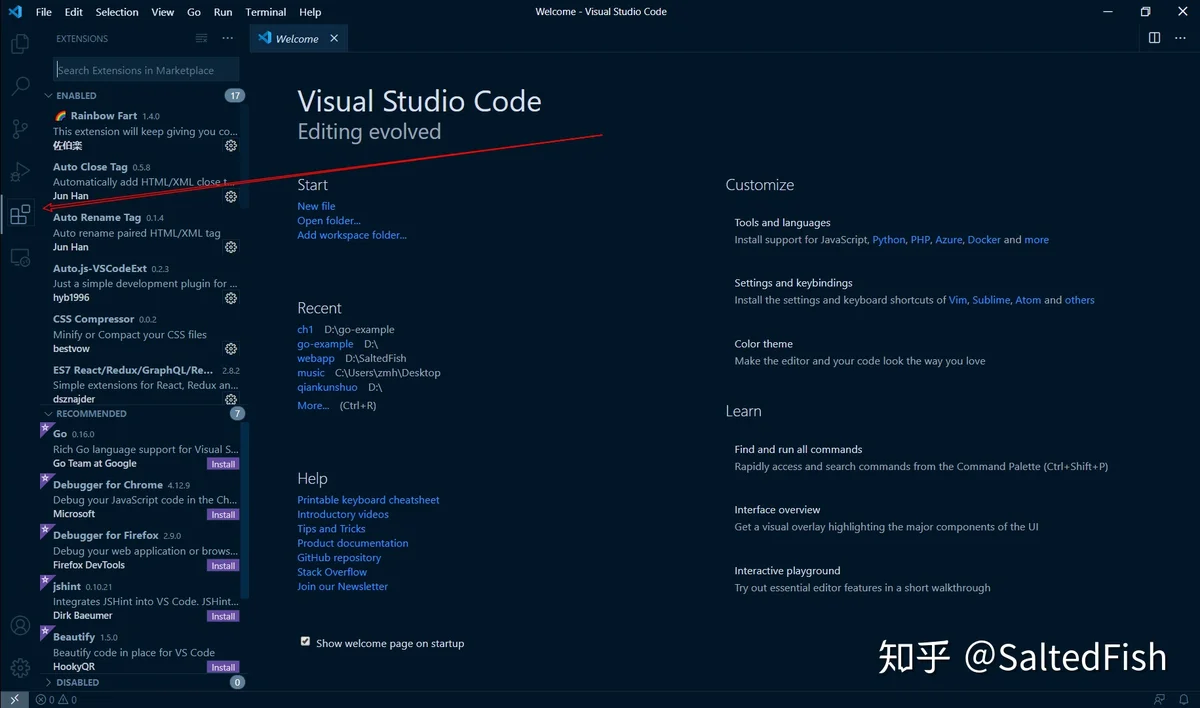Open the Manage gear in activity bar
Viewport: 1200px width, 708px height.
20,668
